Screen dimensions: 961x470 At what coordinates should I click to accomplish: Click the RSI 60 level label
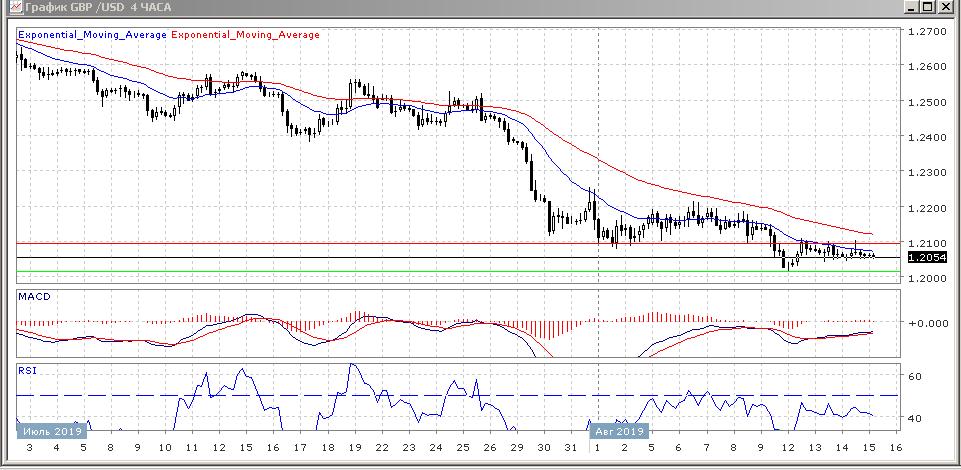pos(913,377)
